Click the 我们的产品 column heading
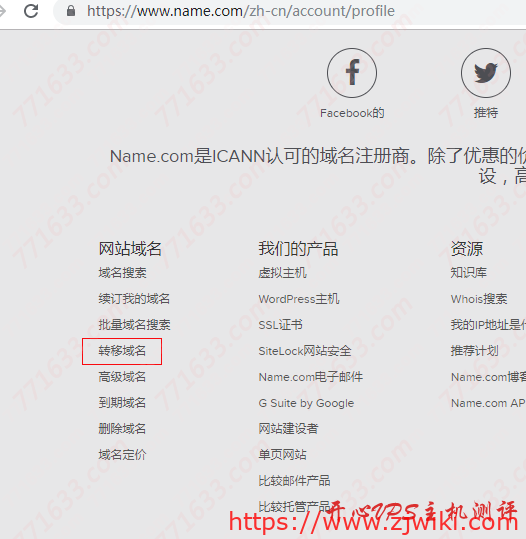The height and width of the screenshot is (539, 526). tap(298, 249)
